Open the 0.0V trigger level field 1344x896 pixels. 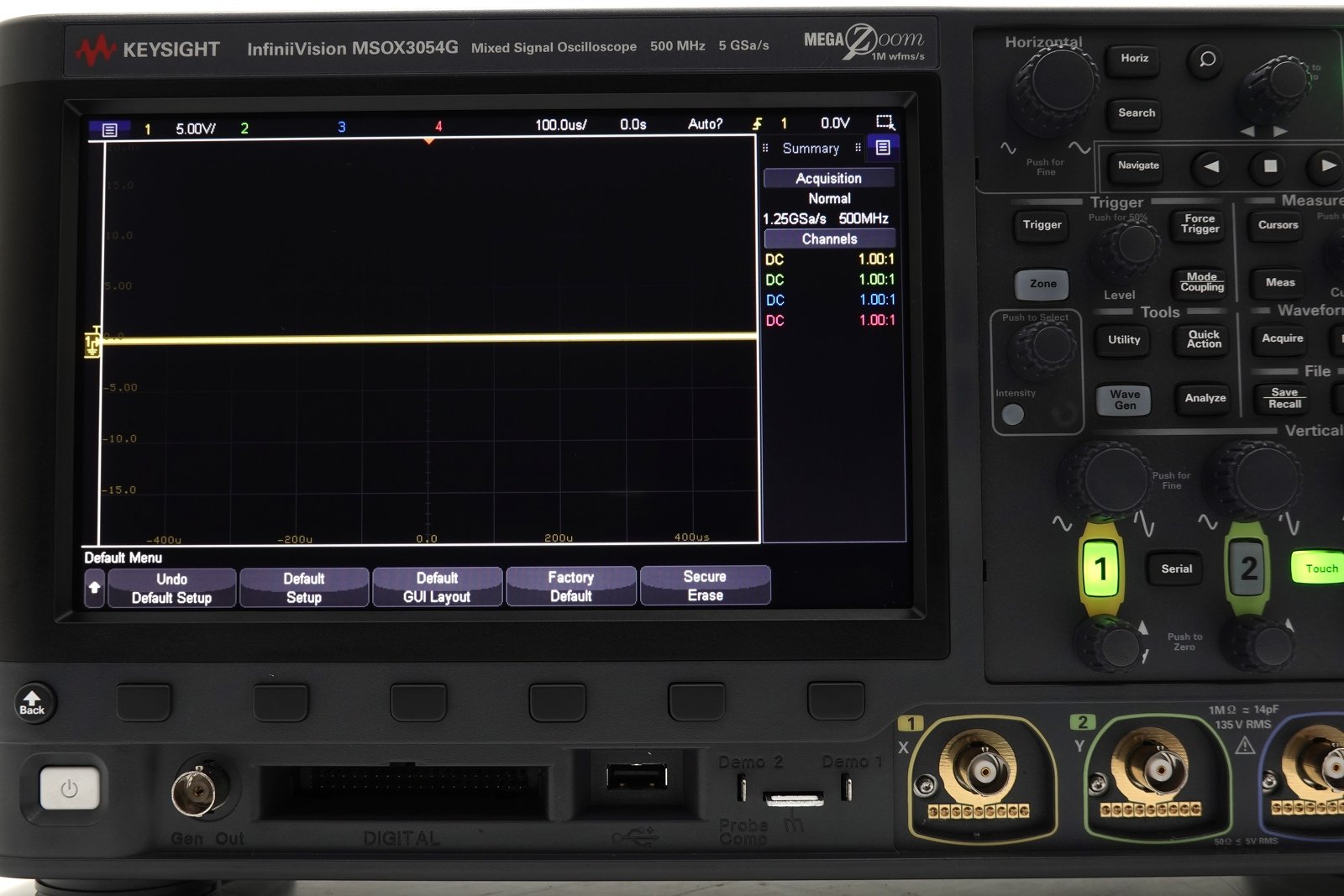834,123
